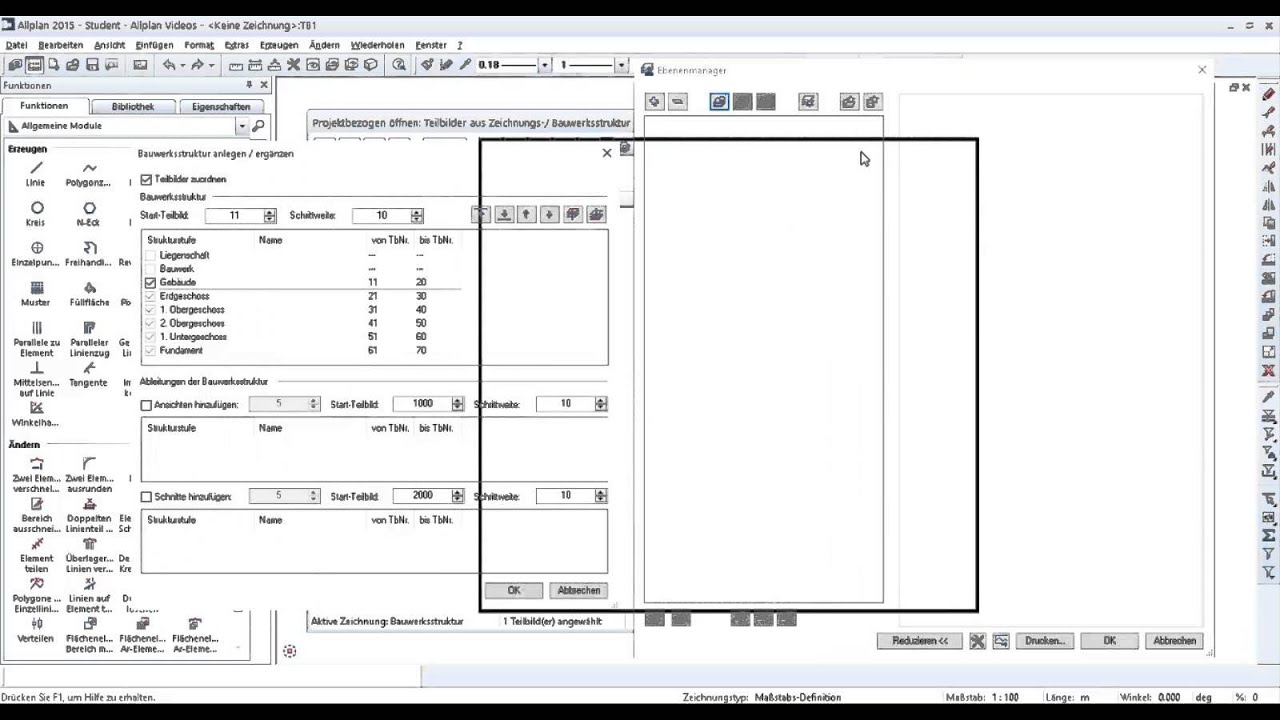Select the N-Eck polygon tool
The width and height of the screenshot is (1280, 720).
[x=89, y=214]
